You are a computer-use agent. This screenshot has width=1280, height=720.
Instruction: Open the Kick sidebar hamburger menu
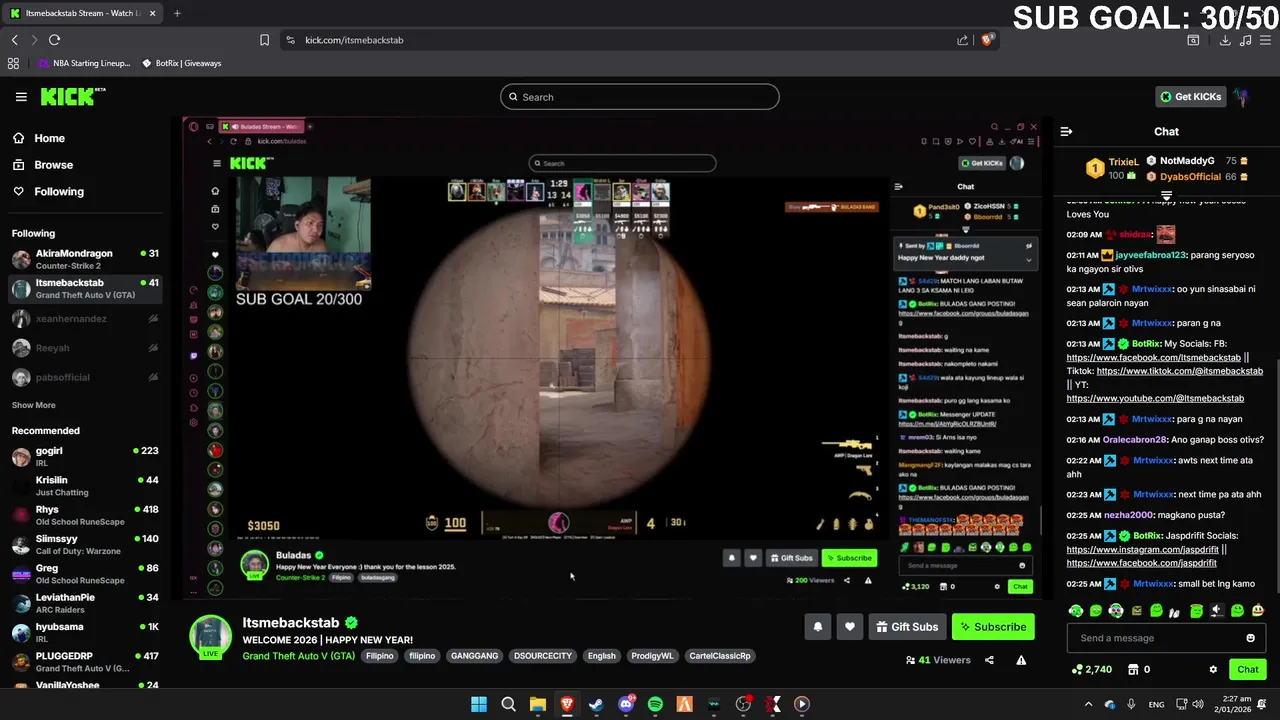point(21,97)
